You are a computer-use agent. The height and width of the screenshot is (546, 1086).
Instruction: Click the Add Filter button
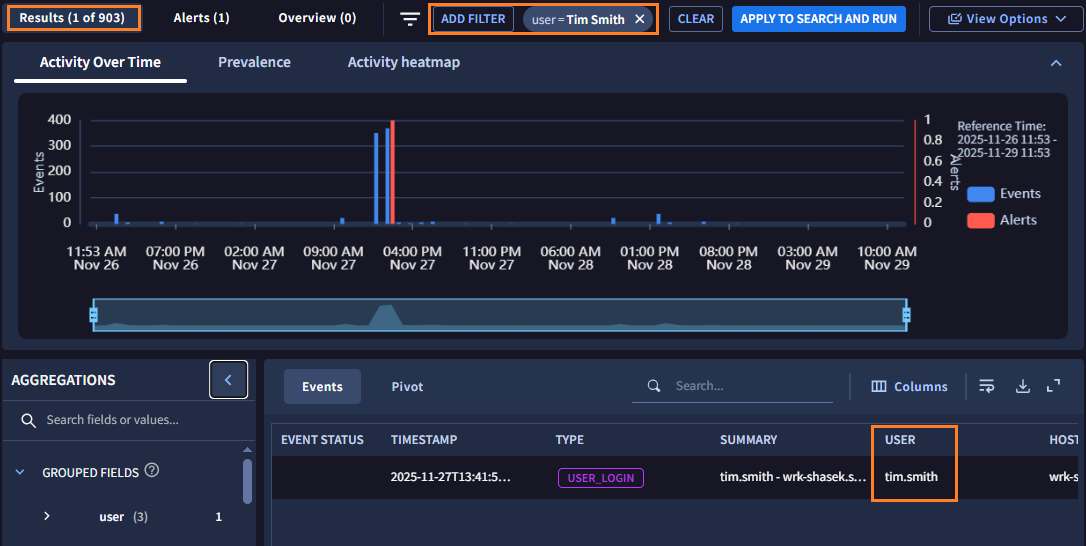tap(473, 19)
